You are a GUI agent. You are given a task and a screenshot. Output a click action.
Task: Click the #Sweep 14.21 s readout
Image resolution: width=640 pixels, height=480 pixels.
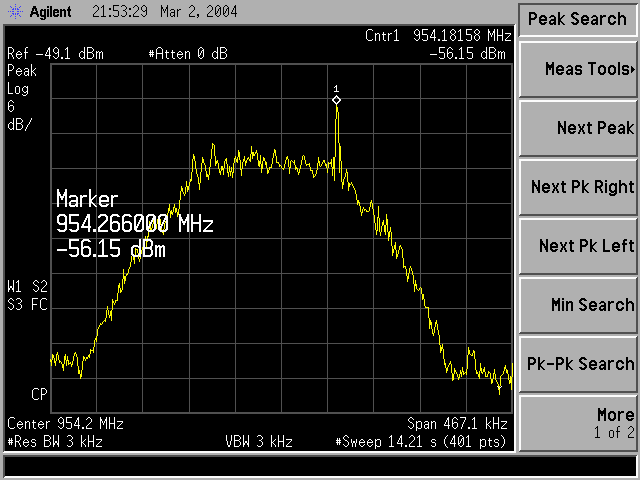pyautogui.click(x=420, y=442)
